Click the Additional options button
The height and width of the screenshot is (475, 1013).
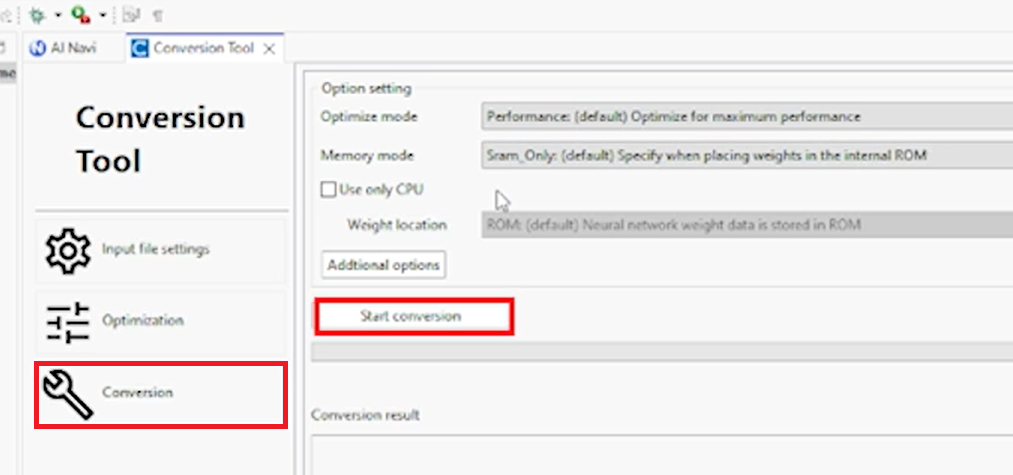click(x=385, y=265)
